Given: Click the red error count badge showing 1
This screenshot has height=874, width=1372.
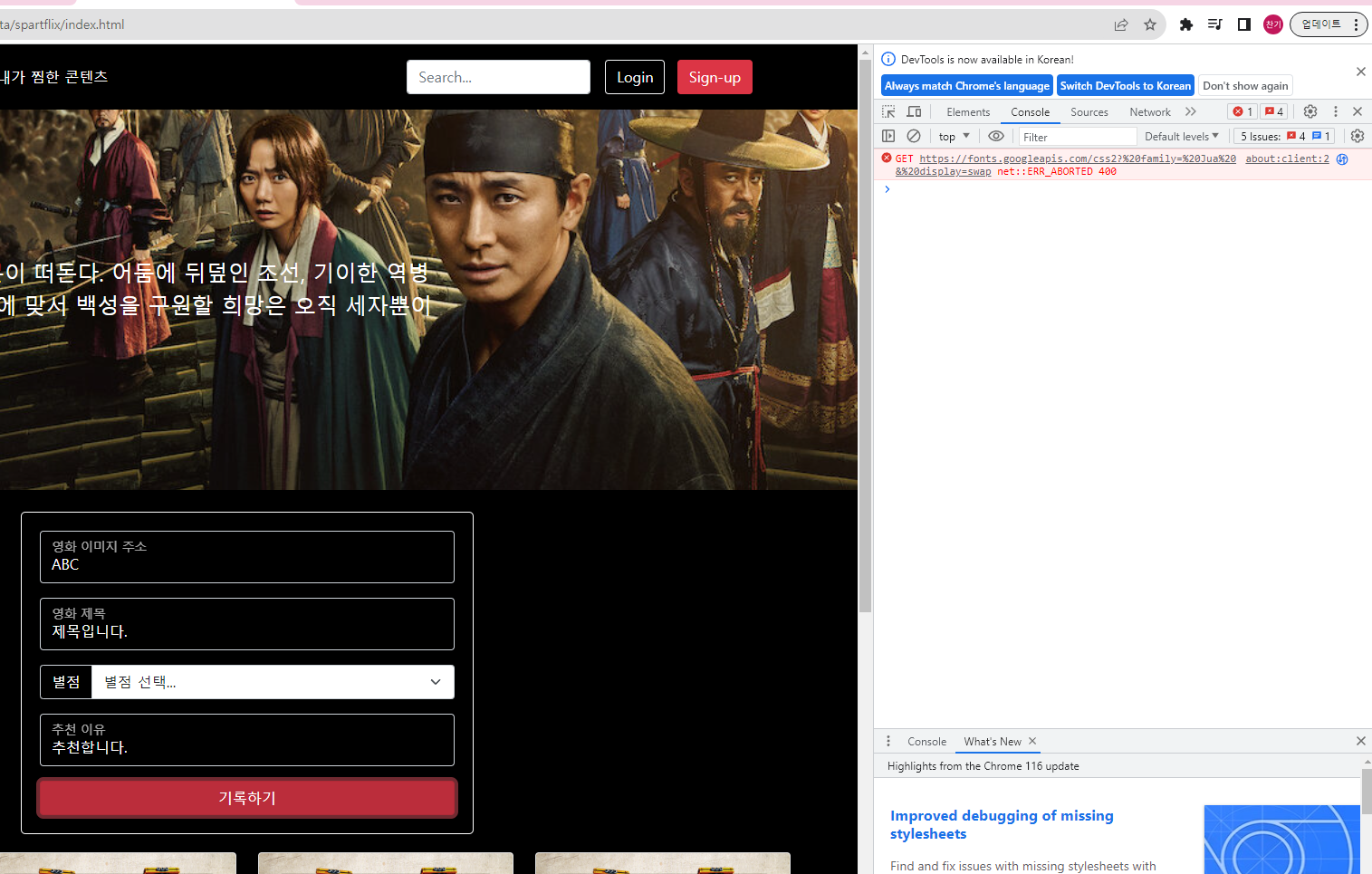Looking at the screenshot, I should tap(1242, 111).
